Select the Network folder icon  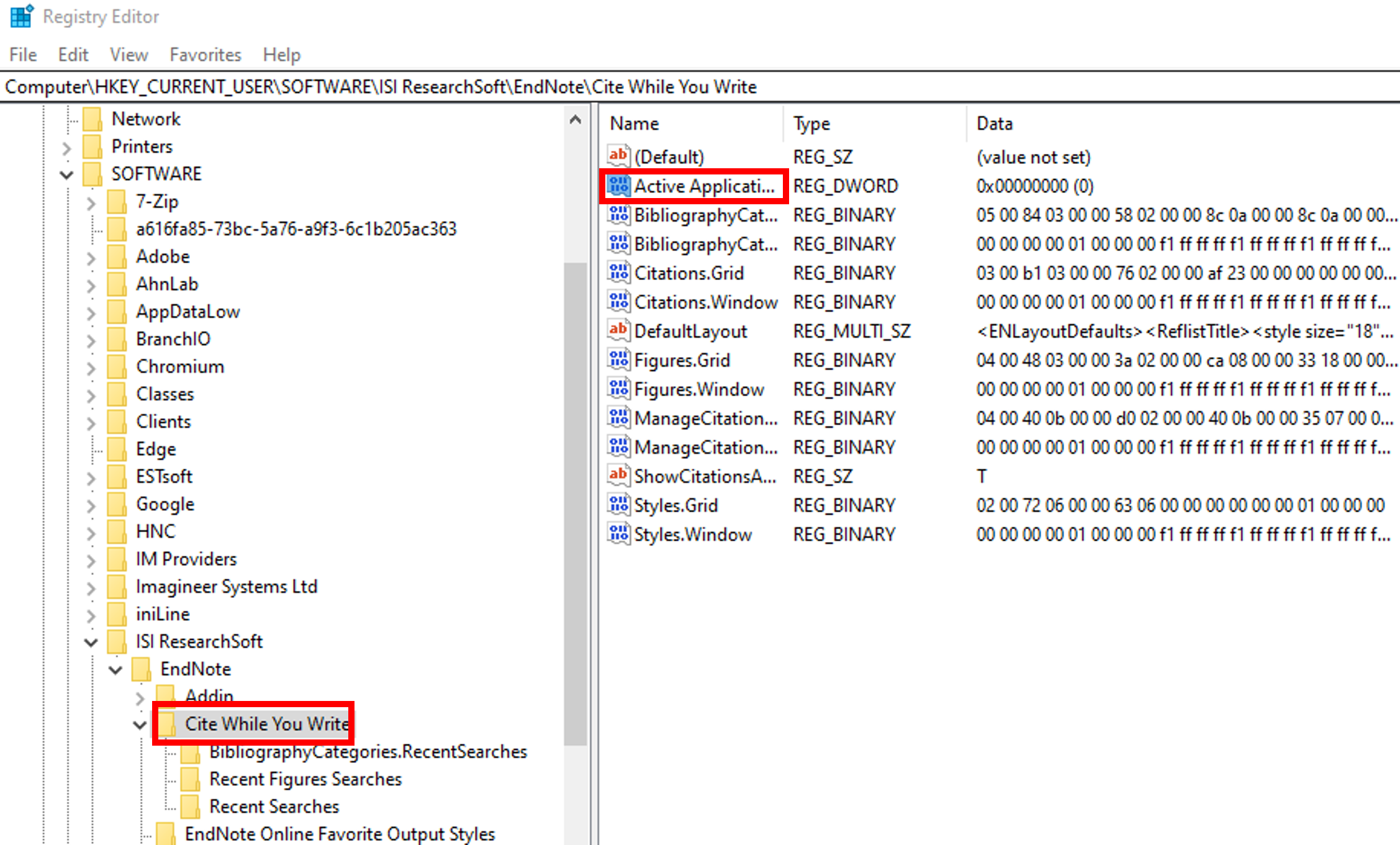(93, 119)
